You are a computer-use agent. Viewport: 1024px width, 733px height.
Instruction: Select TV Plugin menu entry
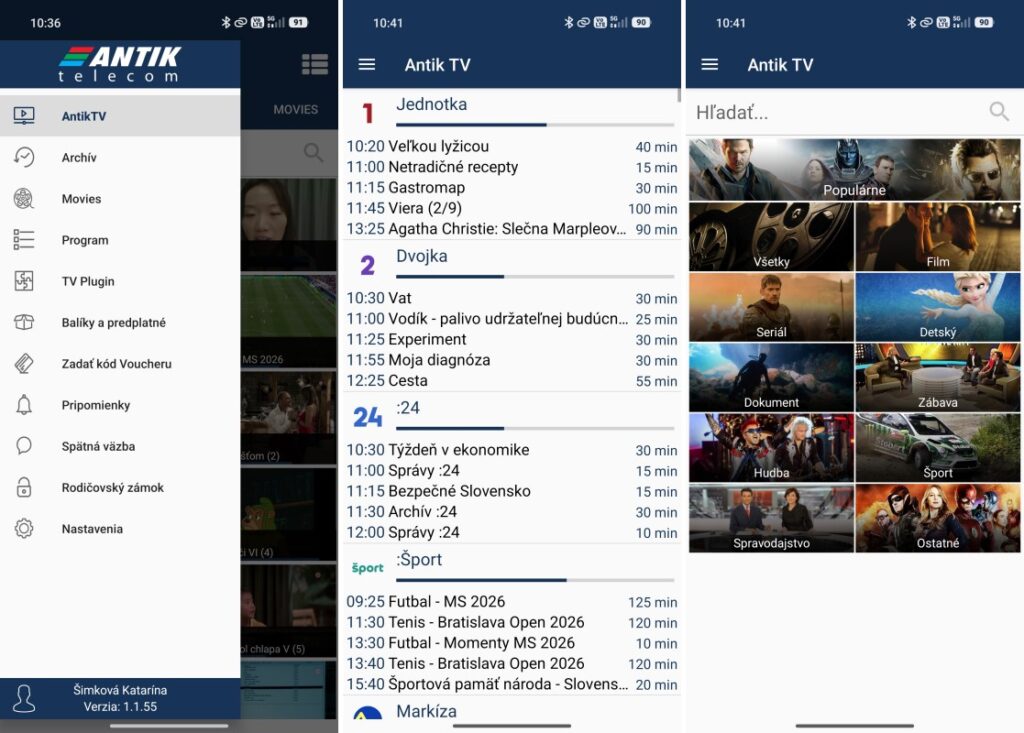(x=120, y=280)
